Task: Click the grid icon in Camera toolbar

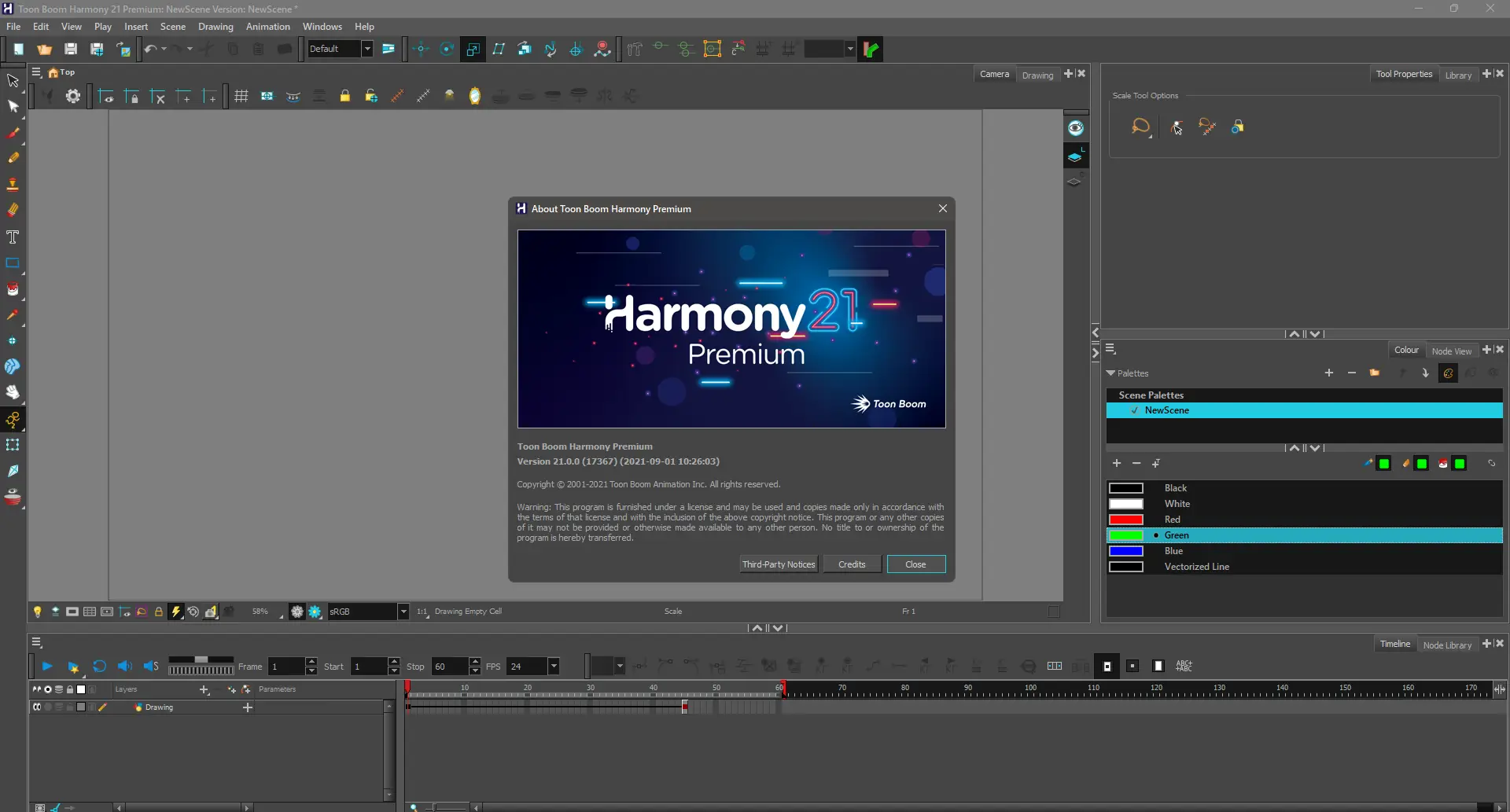Action: (241, 96)
